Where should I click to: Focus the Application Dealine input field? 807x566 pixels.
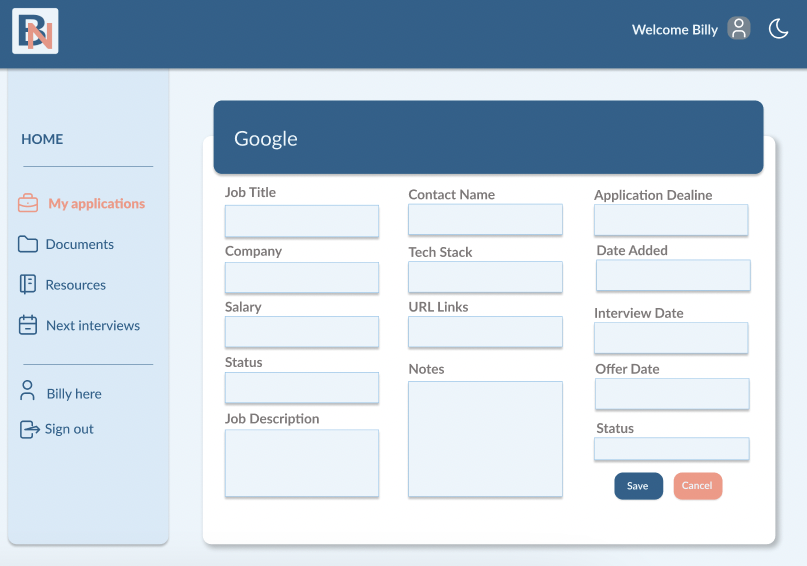click(x=671, y=220)
